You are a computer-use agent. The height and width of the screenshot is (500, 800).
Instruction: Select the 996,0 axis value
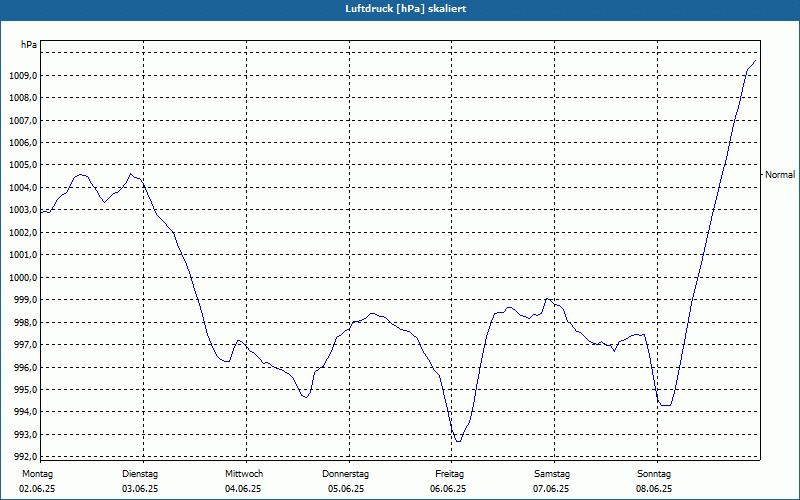point(25,367)
